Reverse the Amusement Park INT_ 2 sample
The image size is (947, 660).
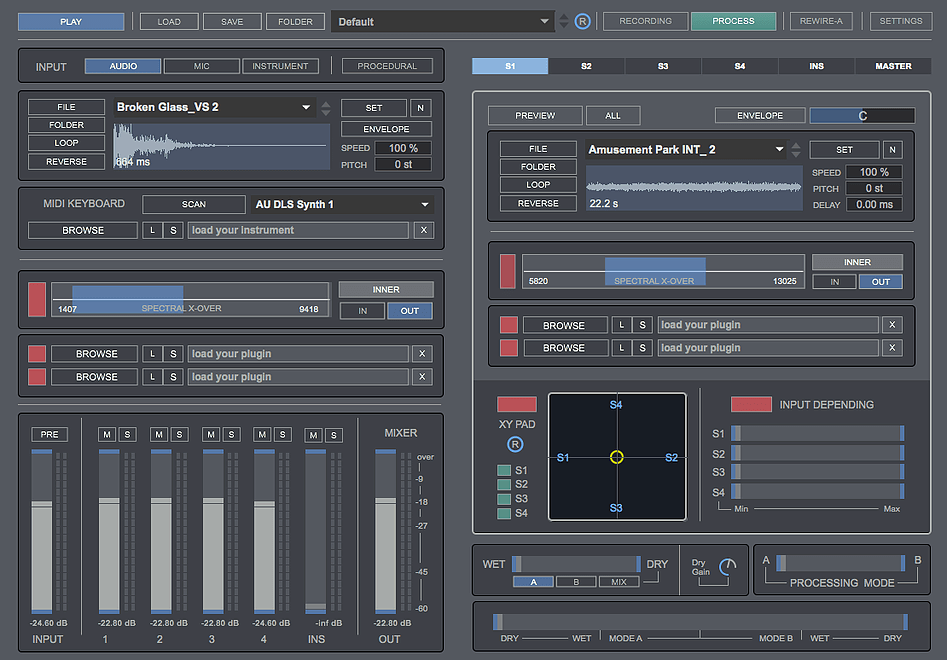[x=537, y=203]
